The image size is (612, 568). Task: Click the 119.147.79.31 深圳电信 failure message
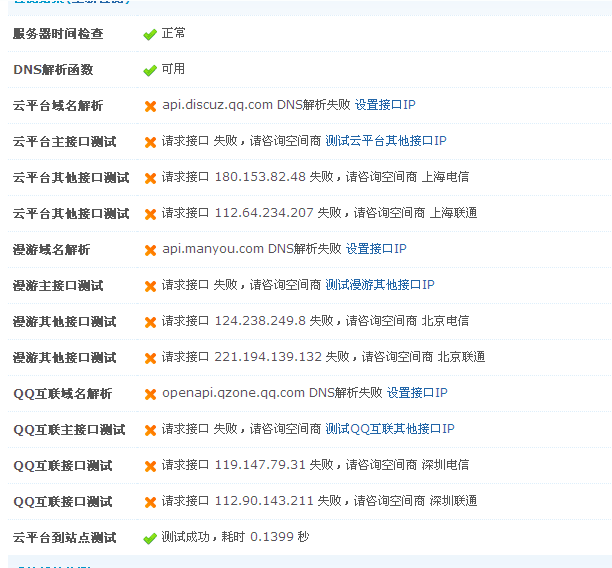[315, 465]
